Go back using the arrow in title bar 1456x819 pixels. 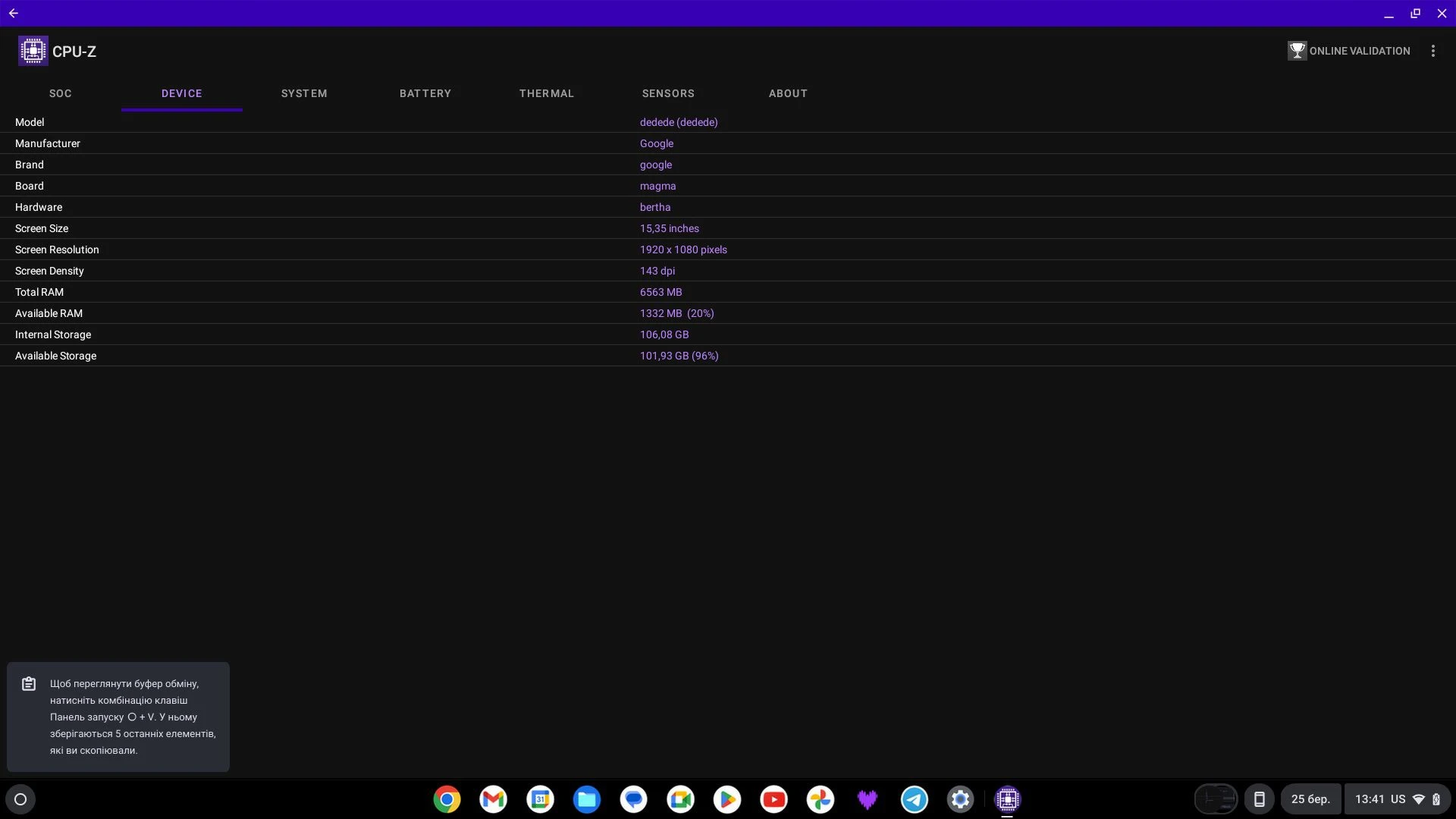click(14, 13)
